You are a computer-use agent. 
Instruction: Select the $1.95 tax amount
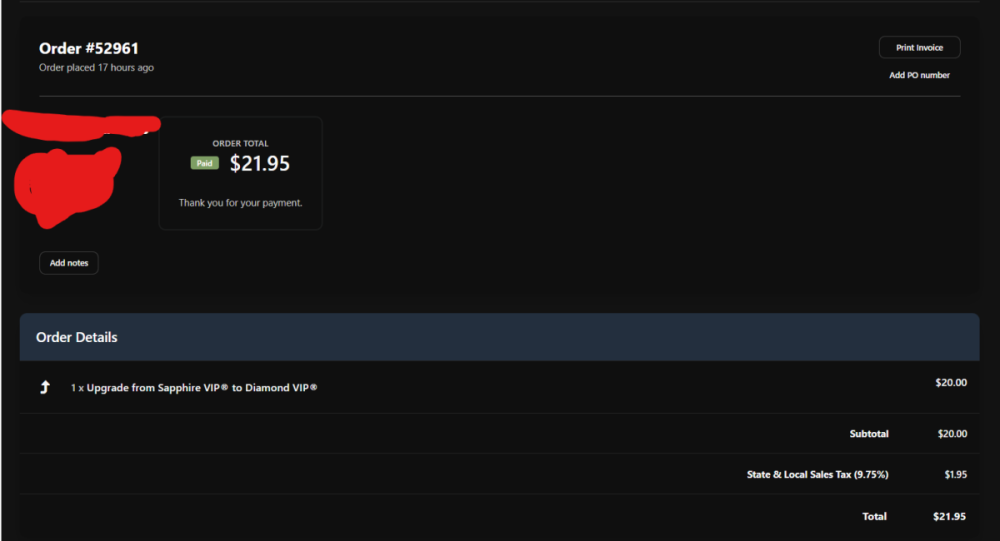955,475
